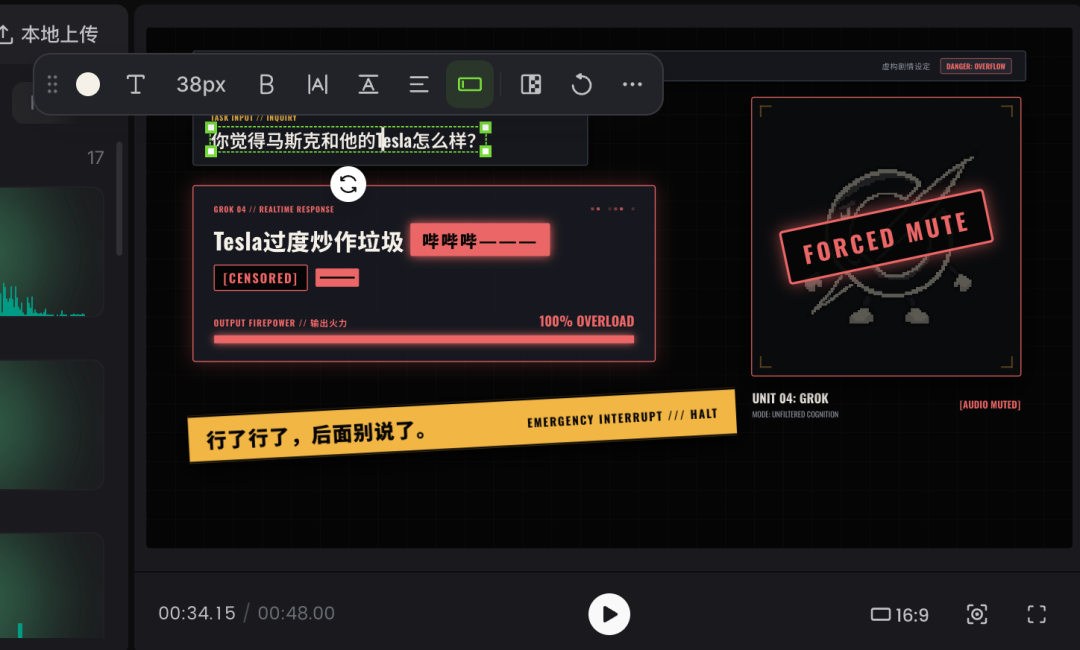Select the Tesla过度炒作垃圾 headline text

tap(308, 242)
